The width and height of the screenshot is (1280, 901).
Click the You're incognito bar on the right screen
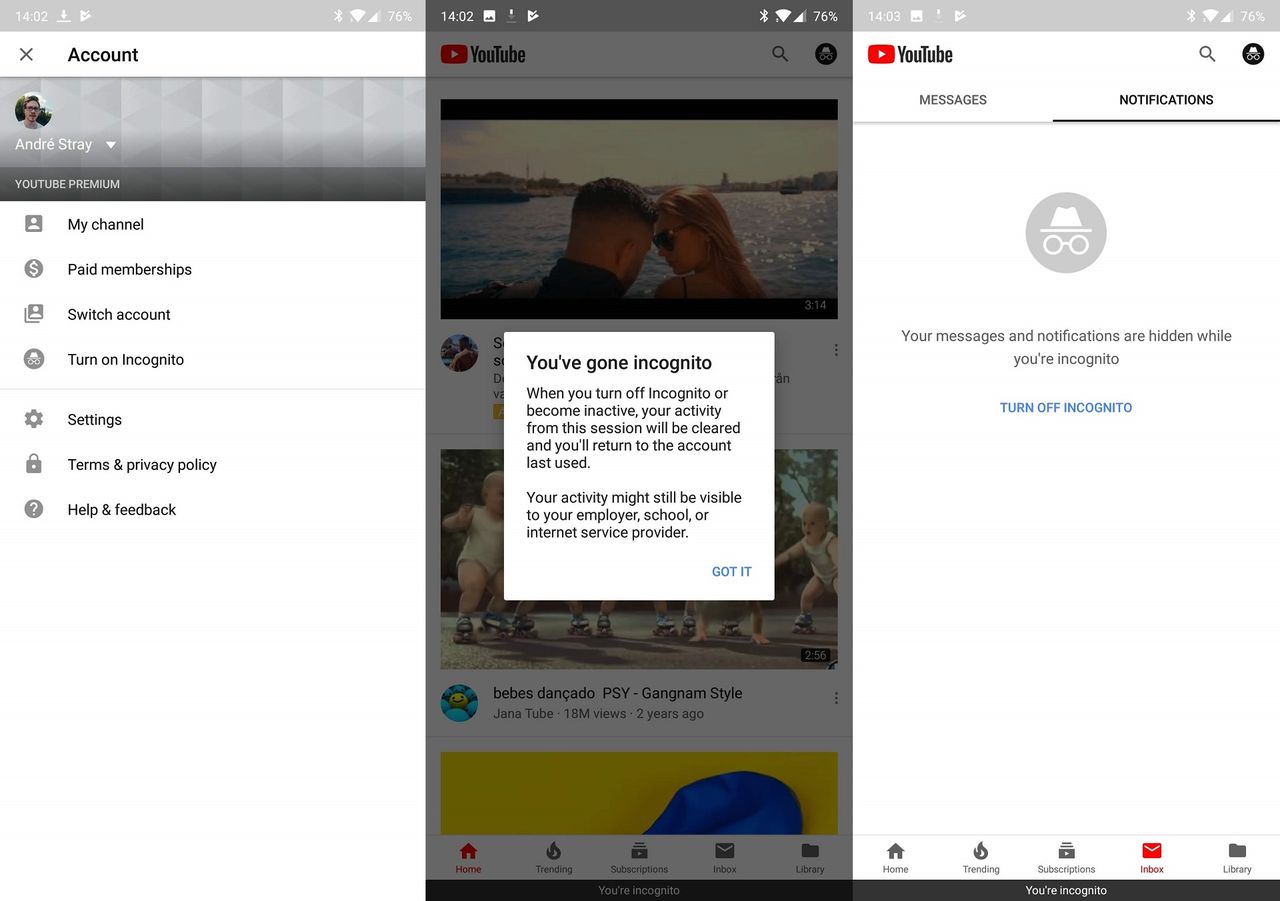(x=1066, y=890)
